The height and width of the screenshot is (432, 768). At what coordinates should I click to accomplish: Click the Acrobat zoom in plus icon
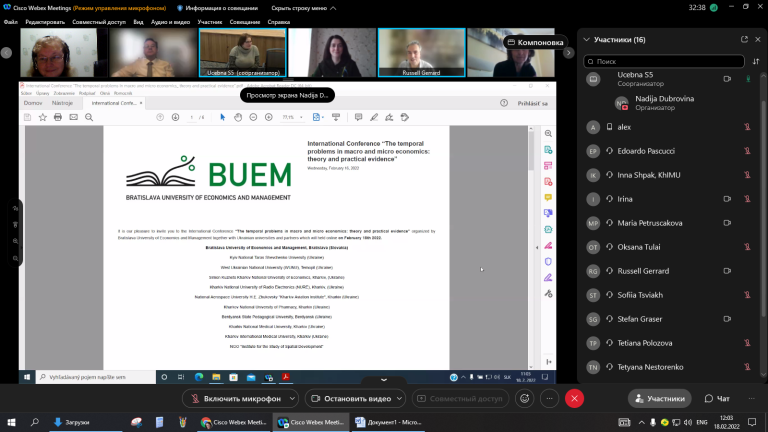(268, 117)
